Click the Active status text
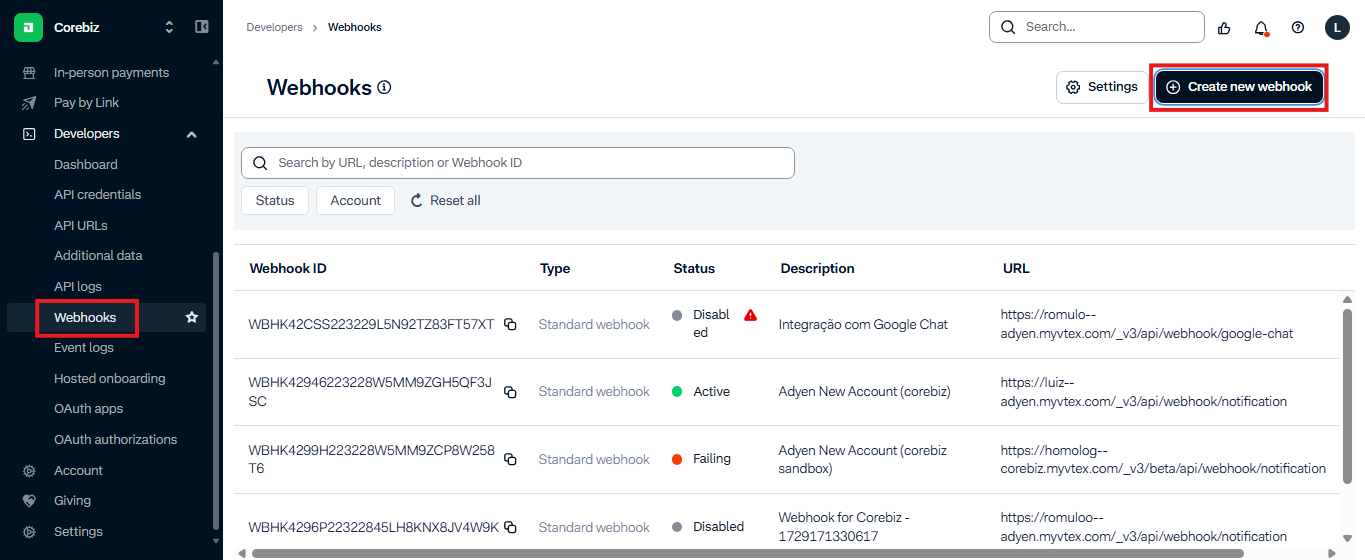 711,391
